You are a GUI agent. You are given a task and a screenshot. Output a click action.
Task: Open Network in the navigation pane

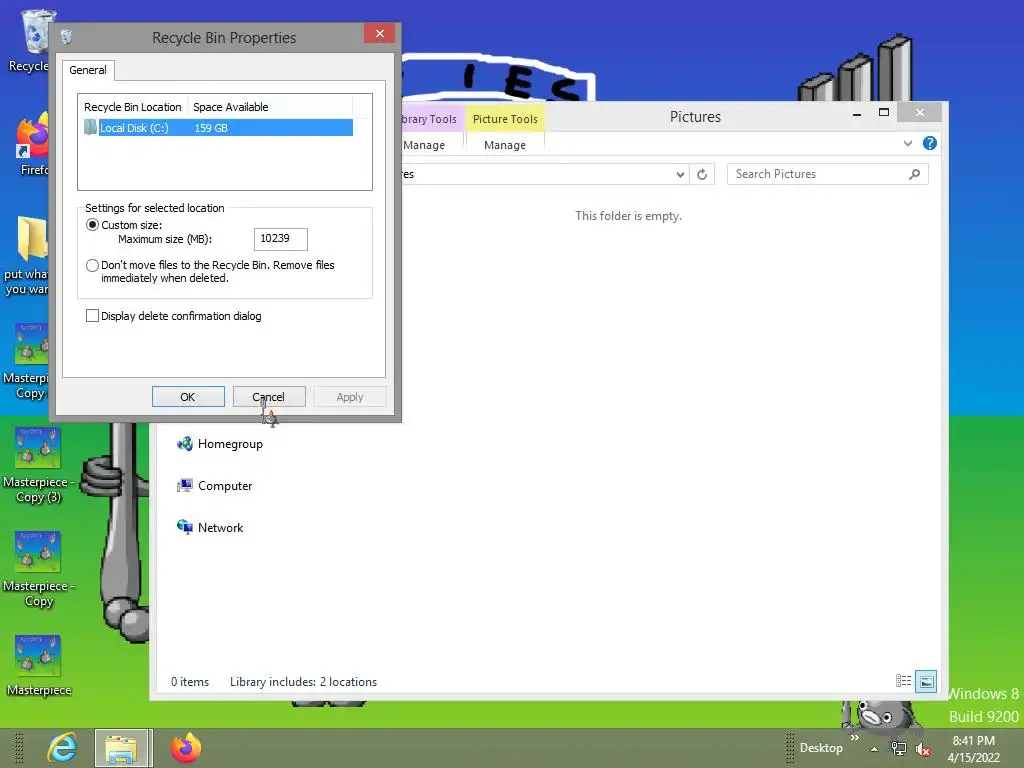[220, 528]
